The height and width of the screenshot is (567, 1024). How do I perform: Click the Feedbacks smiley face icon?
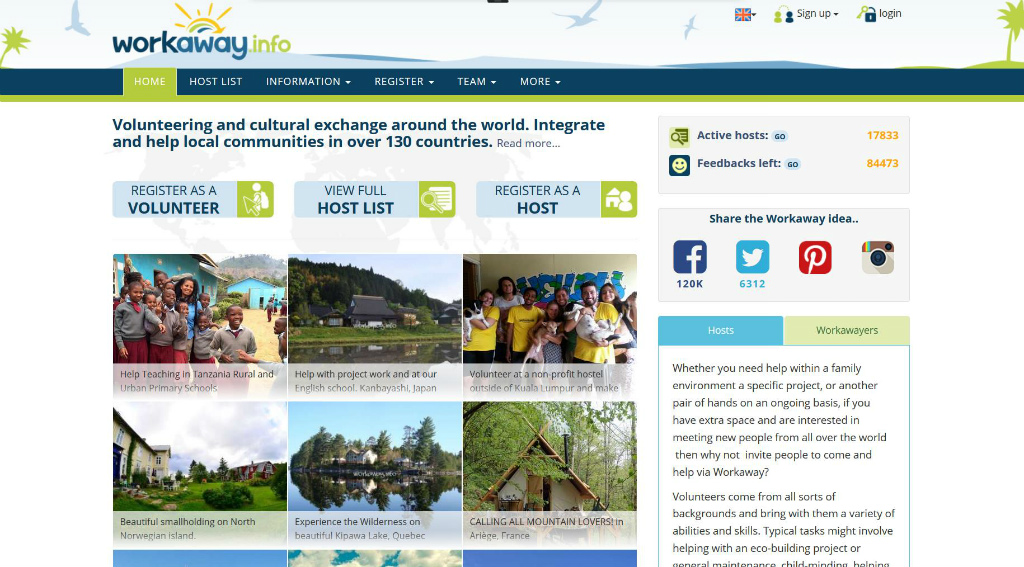(x=679, y=165)
